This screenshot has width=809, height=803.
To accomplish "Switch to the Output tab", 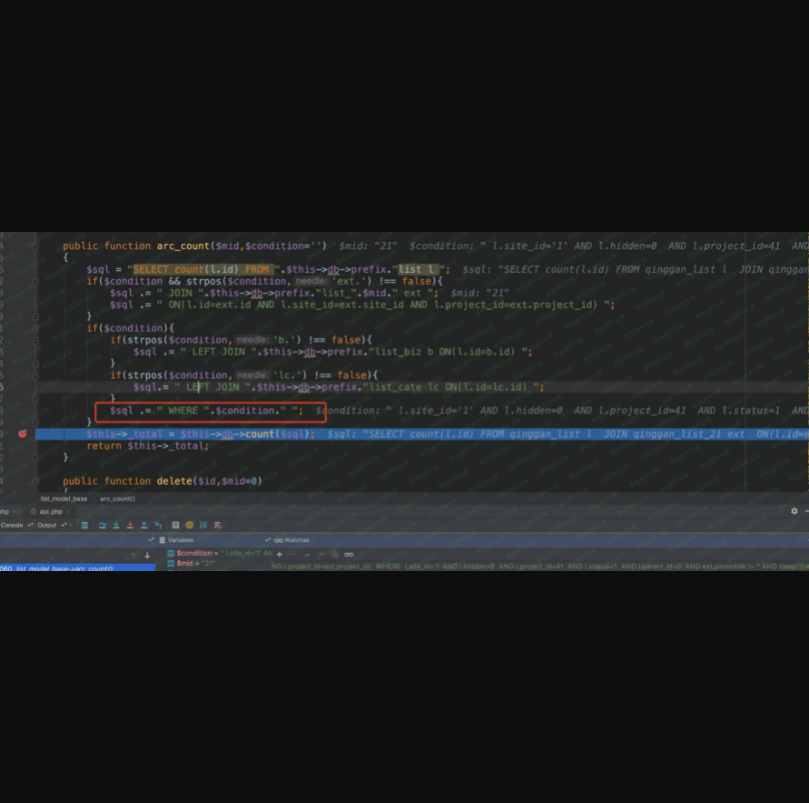I will click(x=46, y=525).
